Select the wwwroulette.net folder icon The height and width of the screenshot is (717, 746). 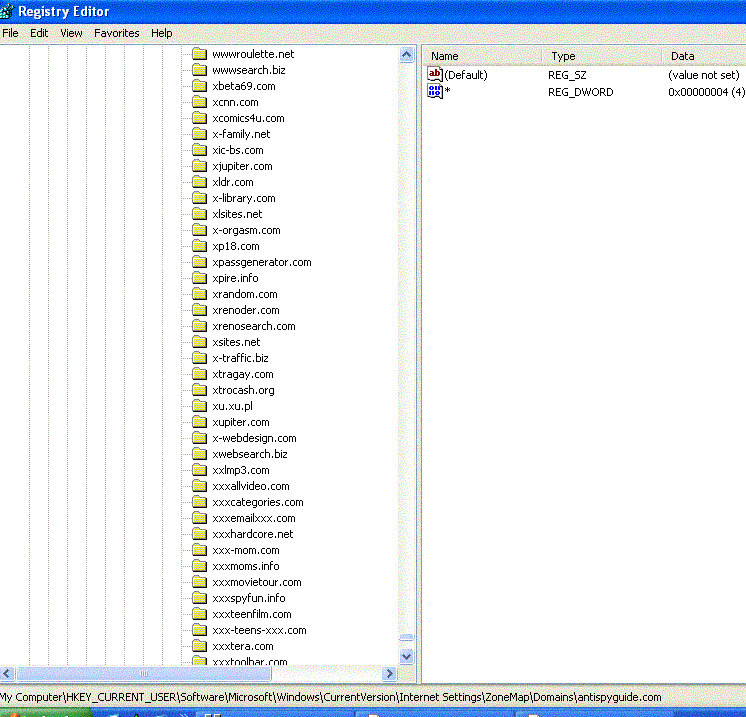point(199,54)
